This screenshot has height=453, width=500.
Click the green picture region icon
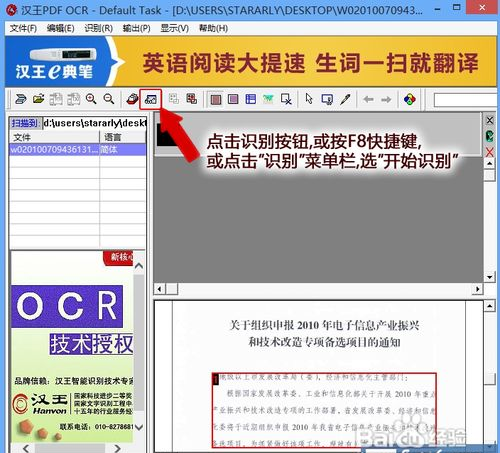[268, 99]
